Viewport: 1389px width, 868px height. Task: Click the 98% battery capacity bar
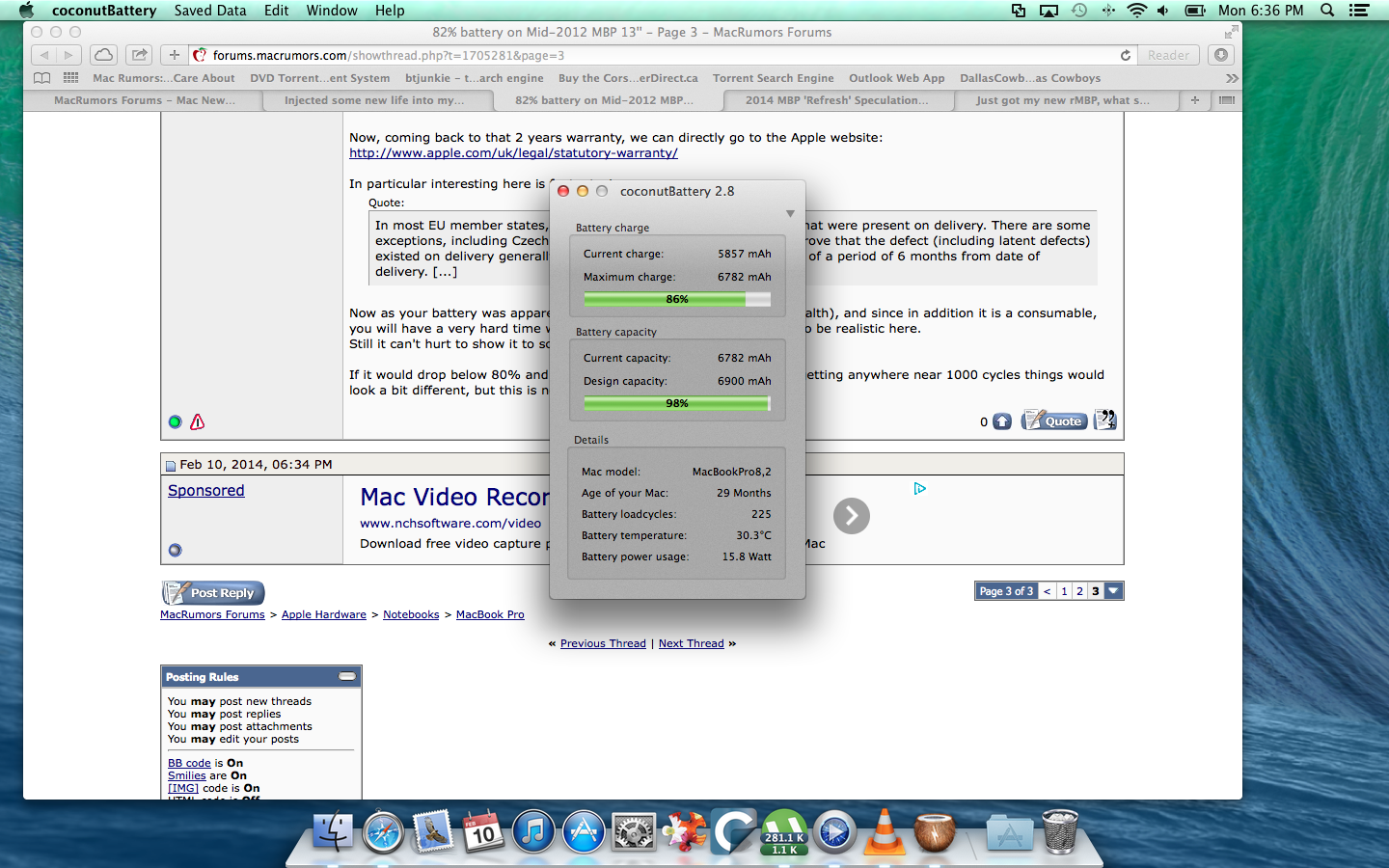(x=677, y=403)
